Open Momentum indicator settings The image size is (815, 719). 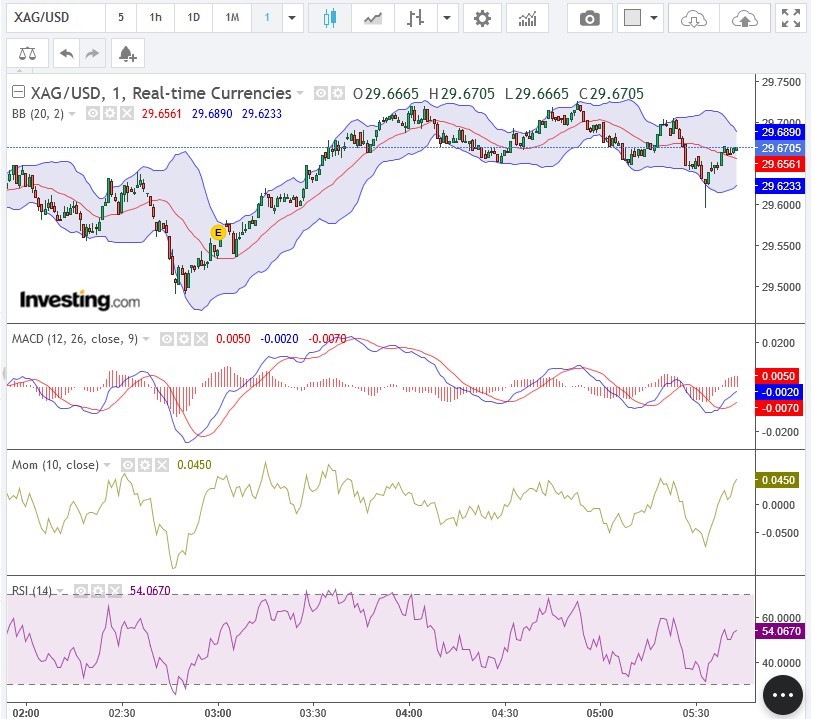coord(144,465)
